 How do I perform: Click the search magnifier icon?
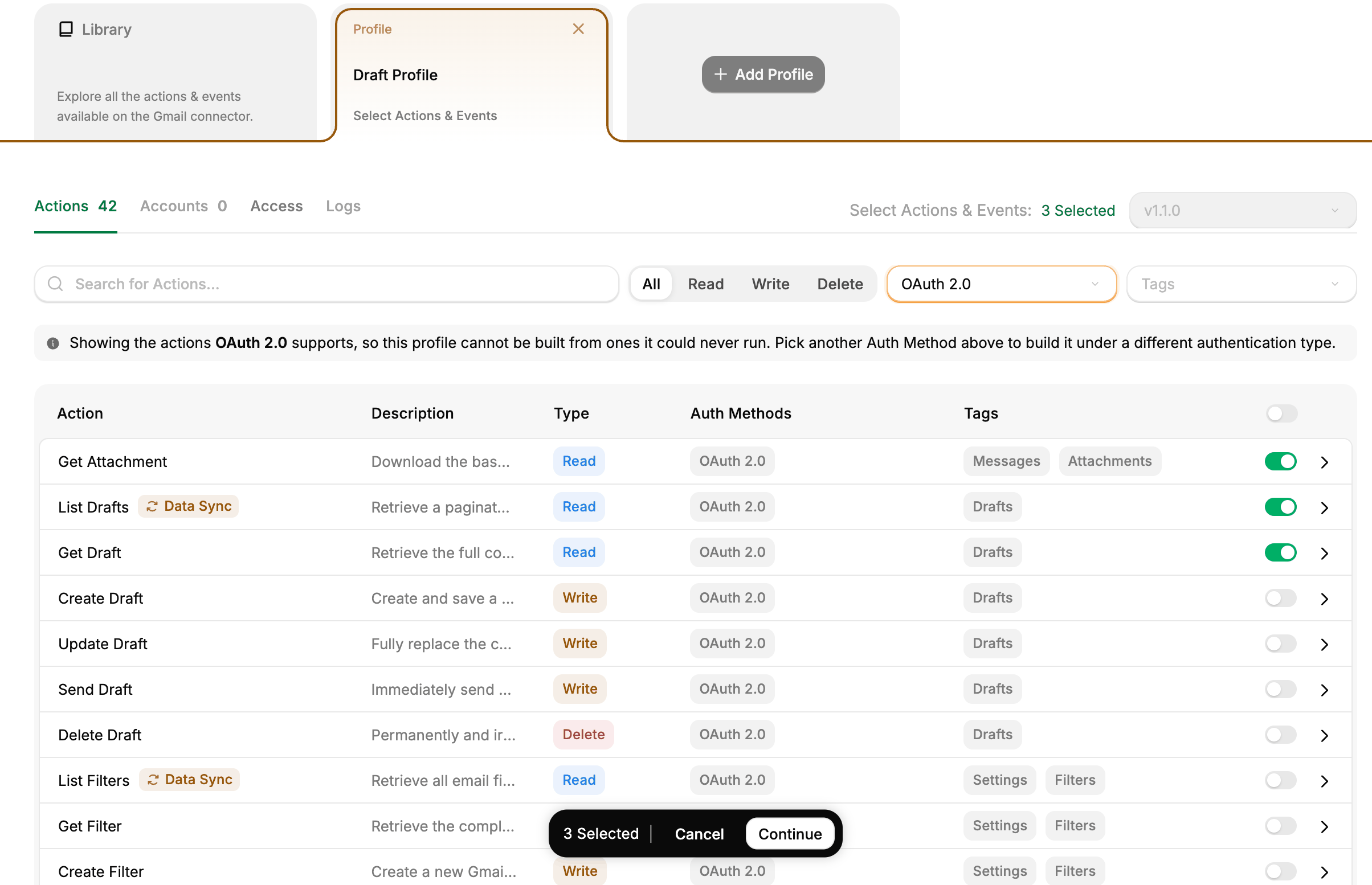(x=55, y=283)
